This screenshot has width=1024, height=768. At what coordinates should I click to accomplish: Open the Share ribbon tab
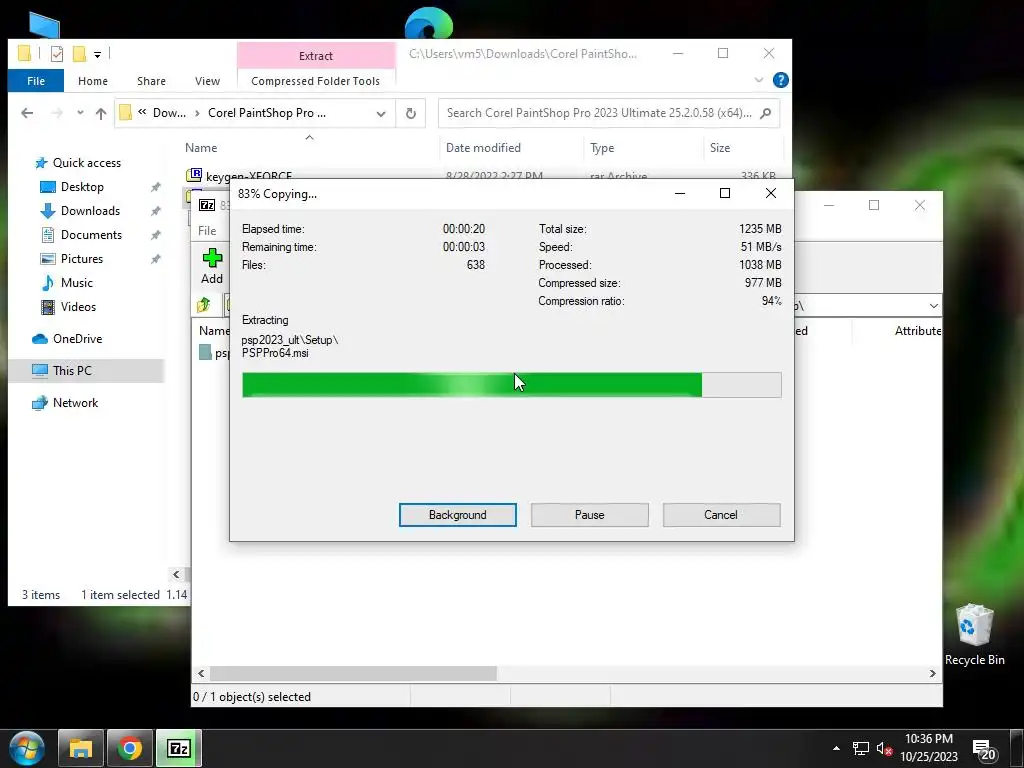coord(152,81)
